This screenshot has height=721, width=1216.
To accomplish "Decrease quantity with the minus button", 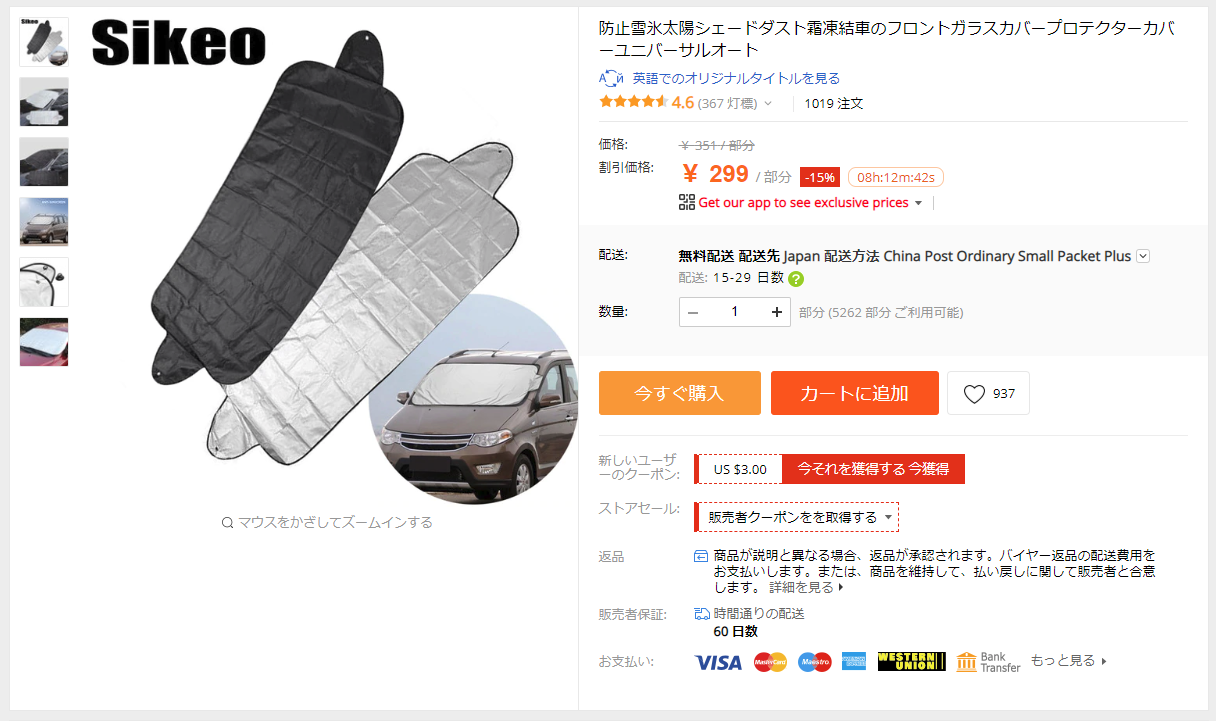I will point(693,312).
